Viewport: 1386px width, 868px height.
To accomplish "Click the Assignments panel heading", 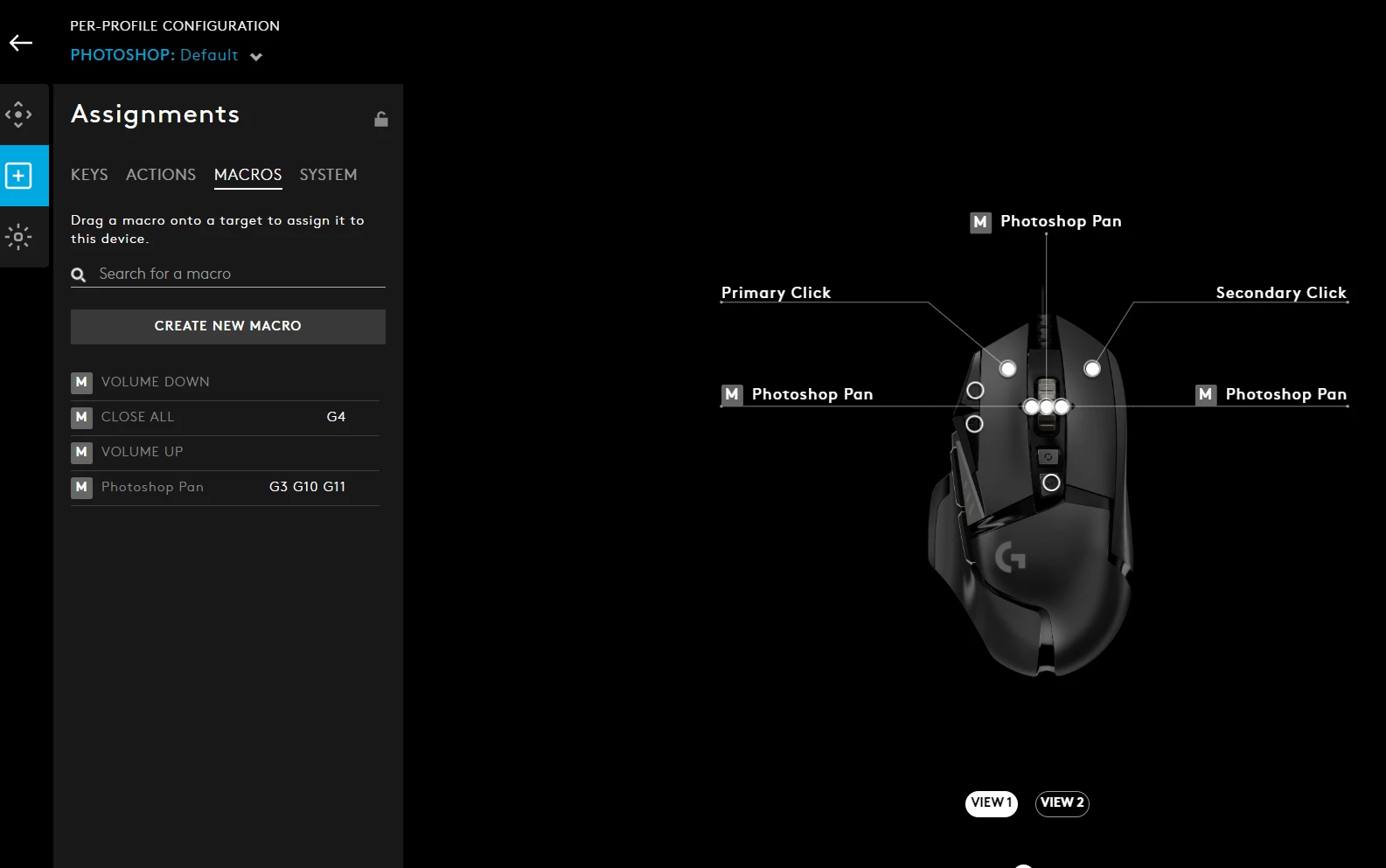I will point(155,115).
